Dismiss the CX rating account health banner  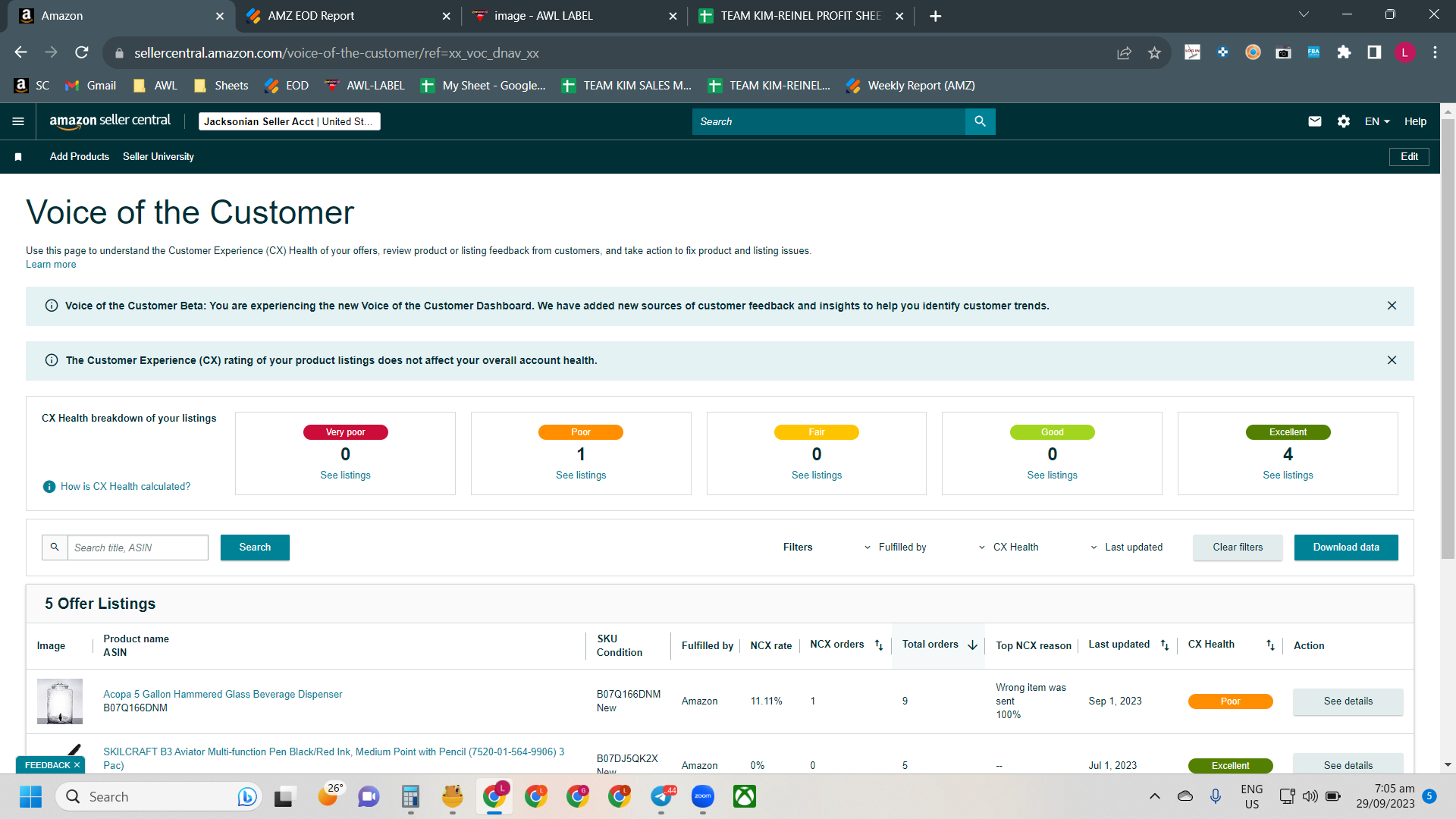click(1392, 360)
